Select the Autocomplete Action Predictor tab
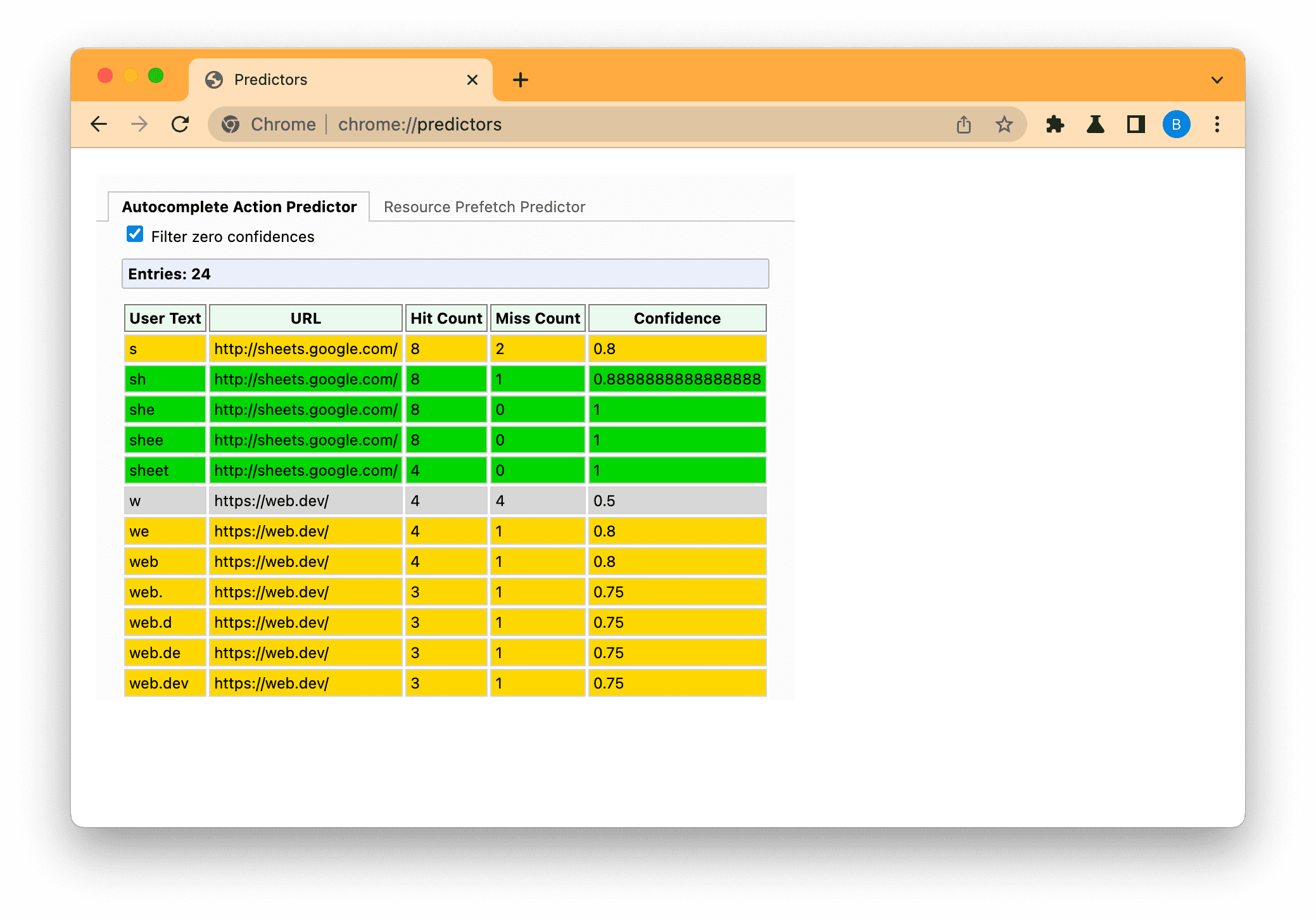 tap(238, 207)
